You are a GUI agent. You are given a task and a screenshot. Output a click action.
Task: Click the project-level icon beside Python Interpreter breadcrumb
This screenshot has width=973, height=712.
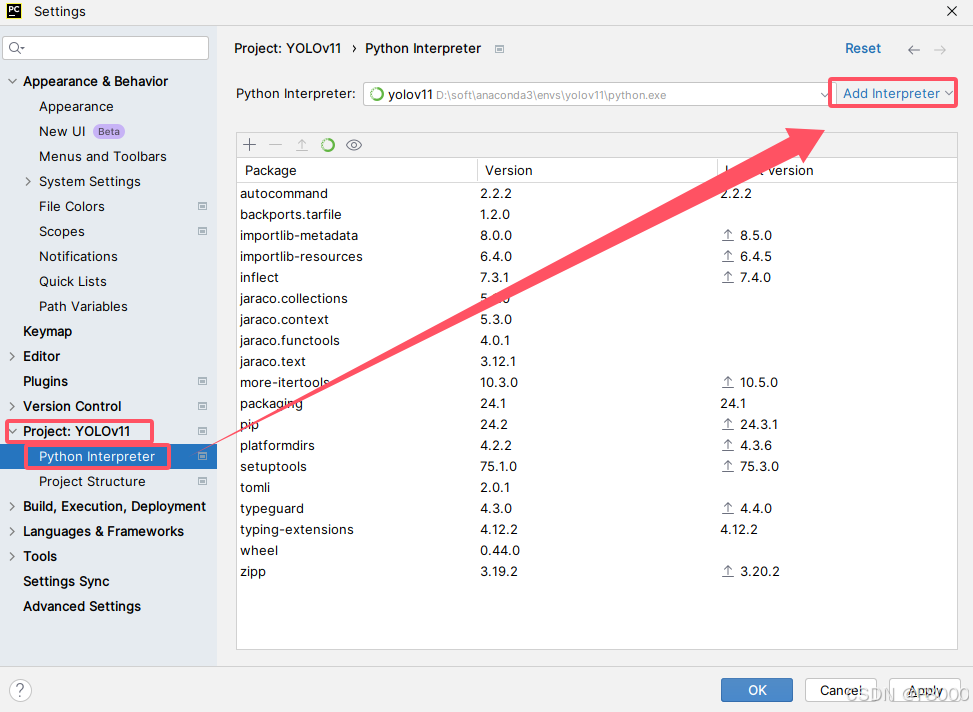point(500,49)
